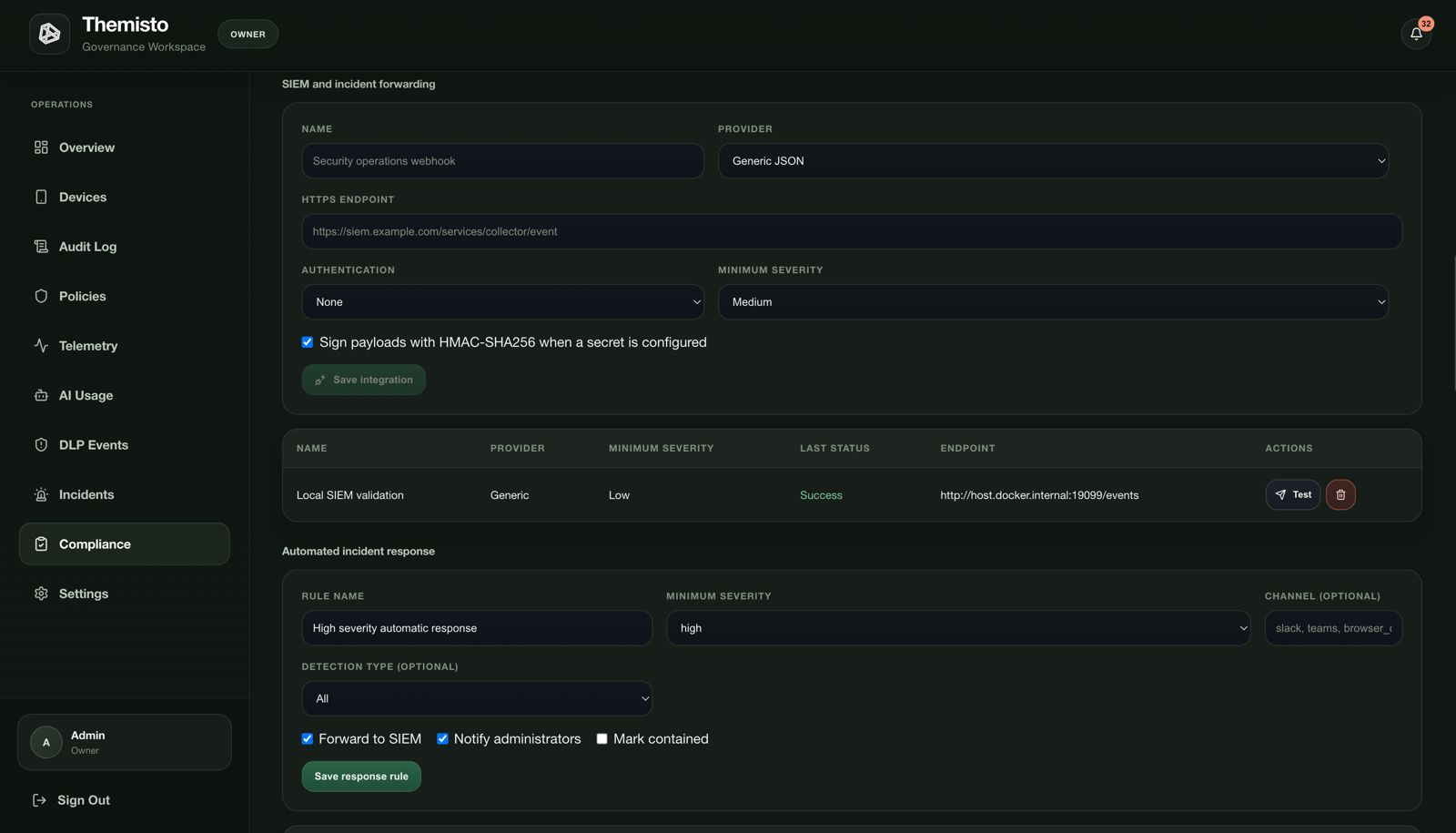
Task: Enable Mark contained checkbox
Action: [602, 739]
